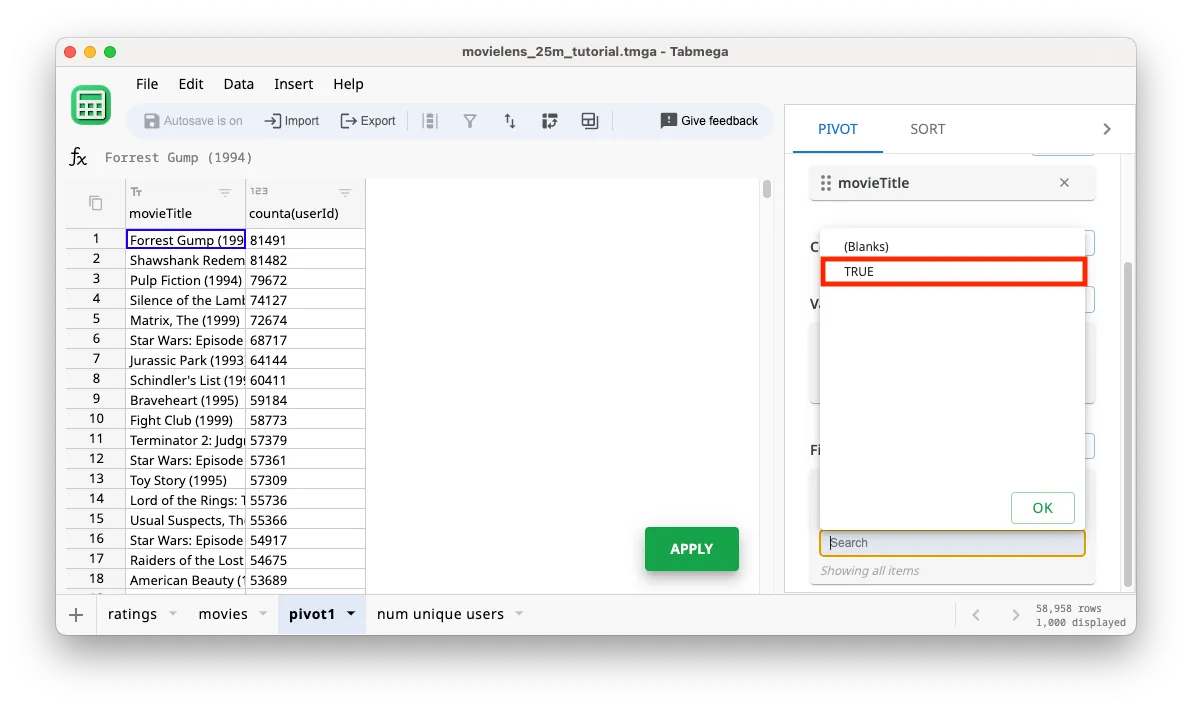This screenshot has height=709, width=1192.
Task: Select (Blanks) in the filter list
Action: coord(866,246)
